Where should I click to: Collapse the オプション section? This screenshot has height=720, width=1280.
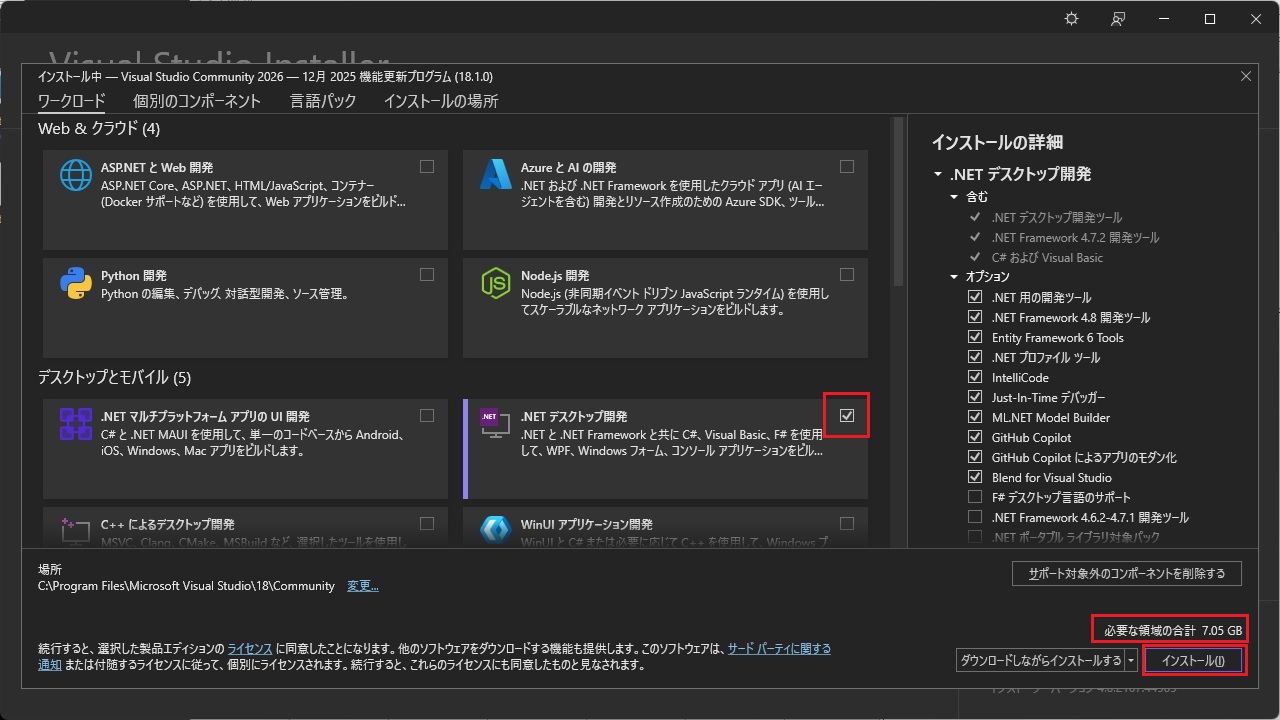click(954, 277)
